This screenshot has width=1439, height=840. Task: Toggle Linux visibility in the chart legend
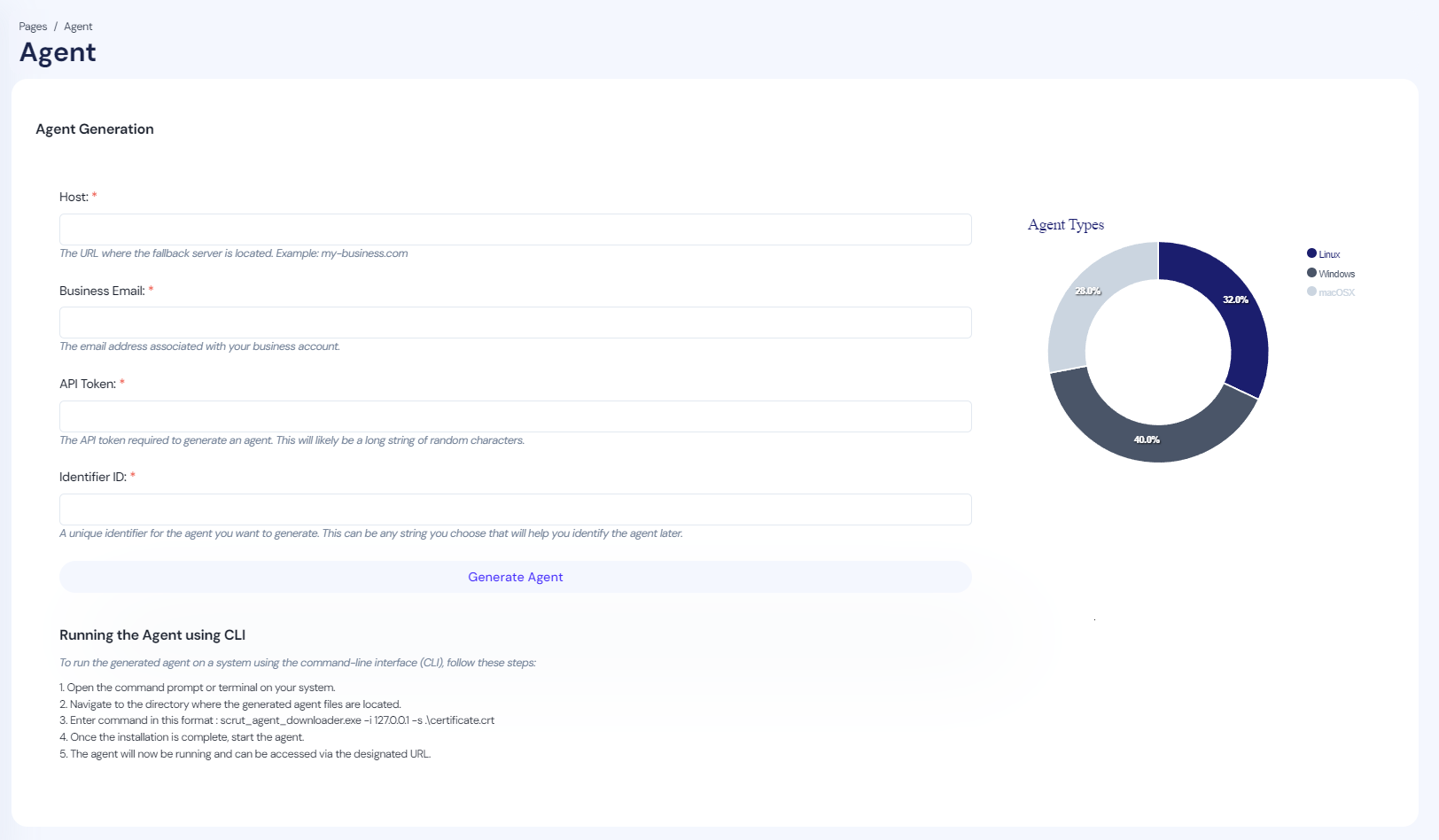tap(1327, 253)
